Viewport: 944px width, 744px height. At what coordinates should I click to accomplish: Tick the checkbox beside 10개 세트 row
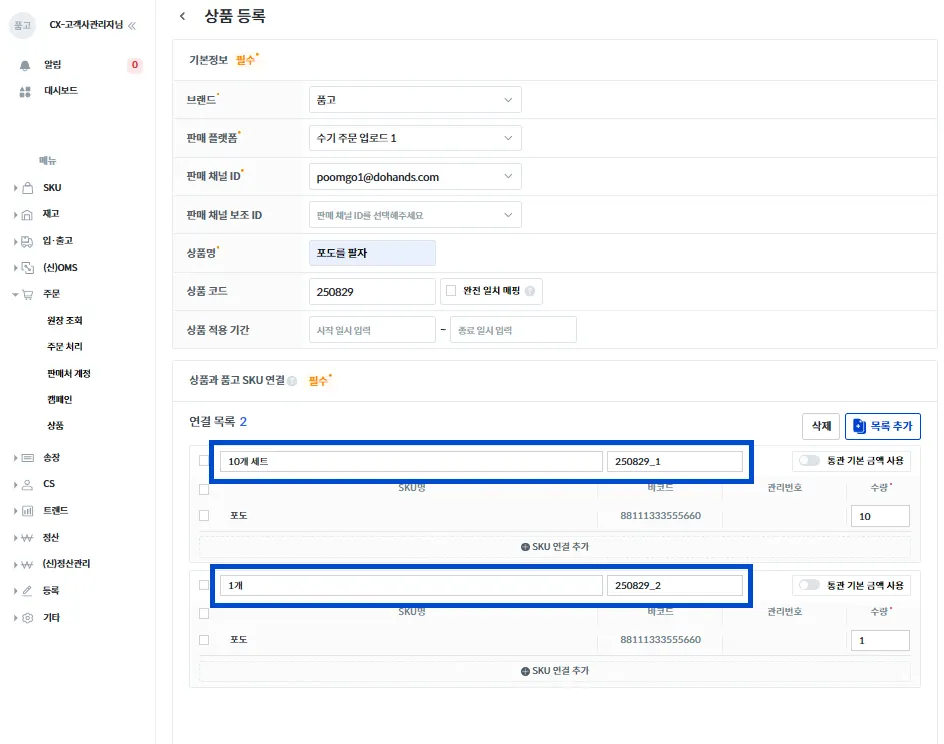click(x=203, y=460)
